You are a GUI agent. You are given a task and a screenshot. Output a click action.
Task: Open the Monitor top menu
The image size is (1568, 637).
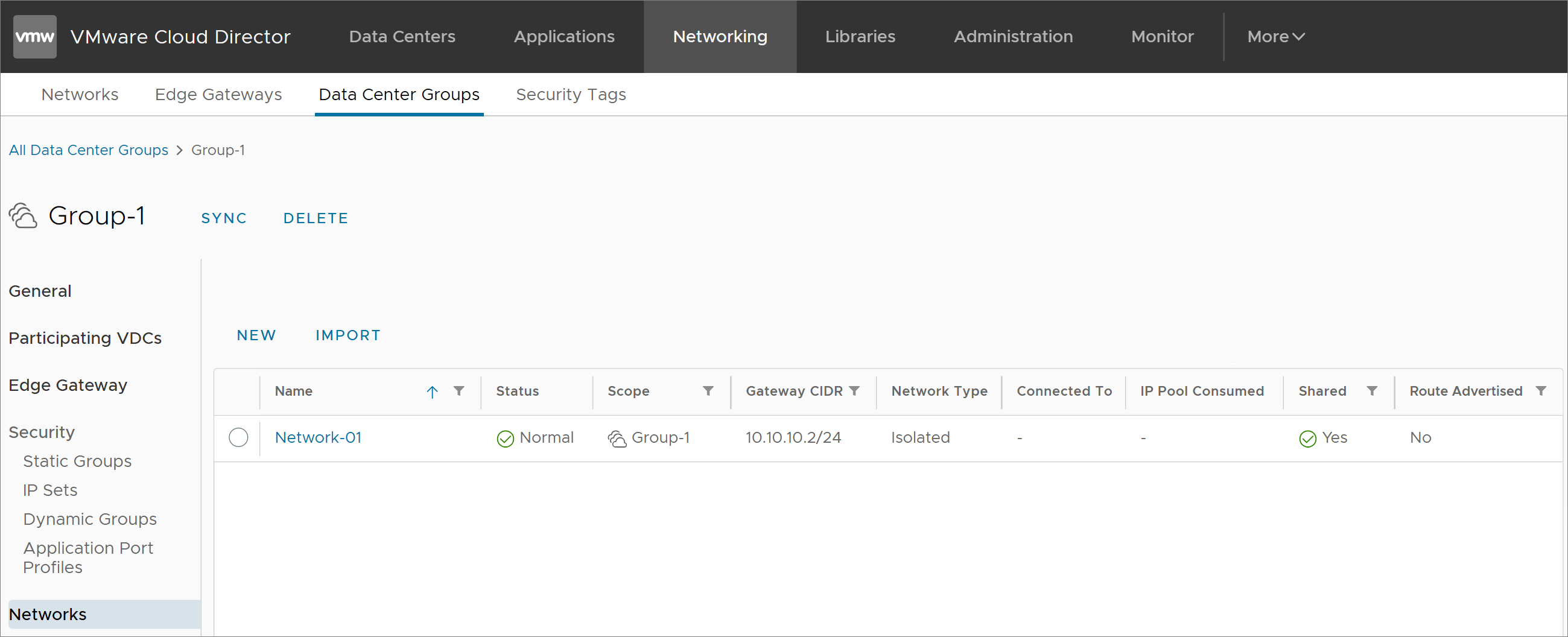coord(1162,37)
